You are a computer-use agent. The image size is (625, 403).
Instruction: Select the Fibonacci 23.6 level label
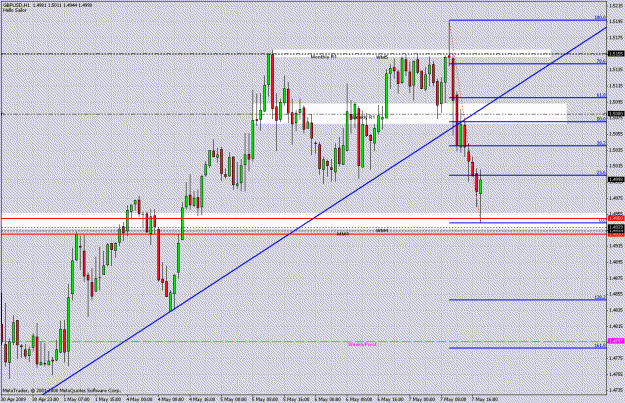[601, 173]
